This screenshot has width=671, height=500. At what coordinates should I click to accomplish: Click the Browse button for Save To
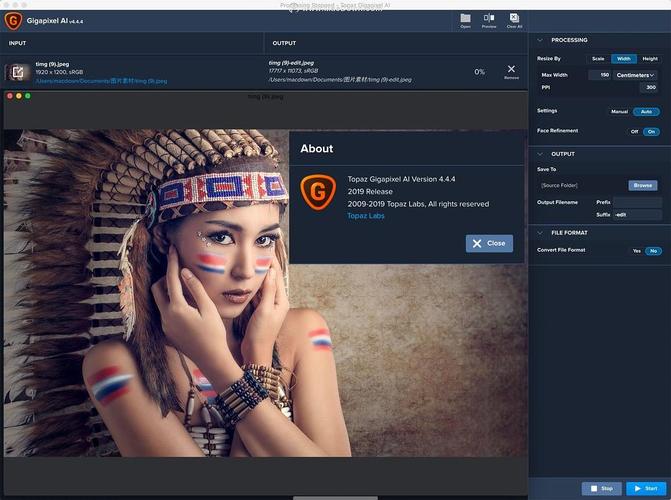[x=642, y=185]
